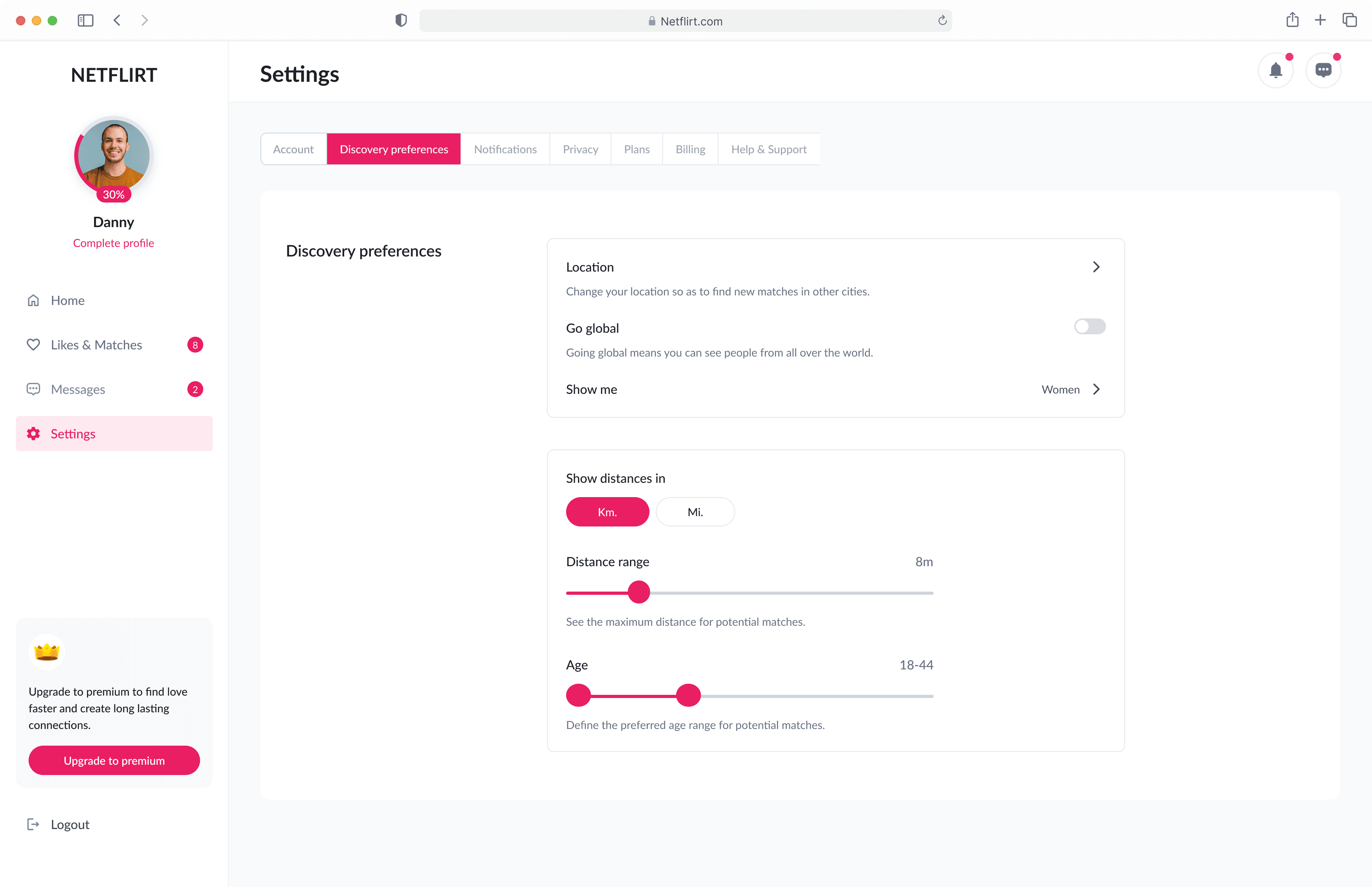Open the notifications bell icon
The image size is (1372, 887).
coord(1275,70)
